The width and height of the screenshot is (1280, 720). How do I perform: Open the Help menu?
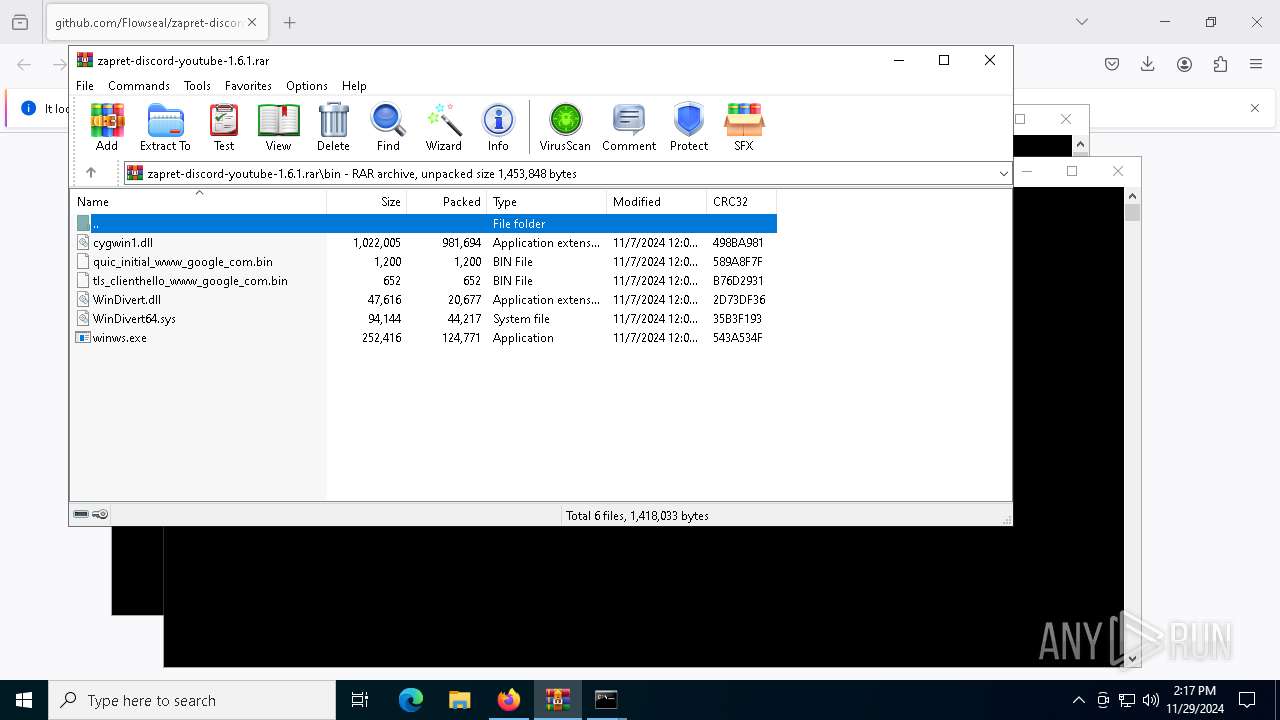coord(354,86)
